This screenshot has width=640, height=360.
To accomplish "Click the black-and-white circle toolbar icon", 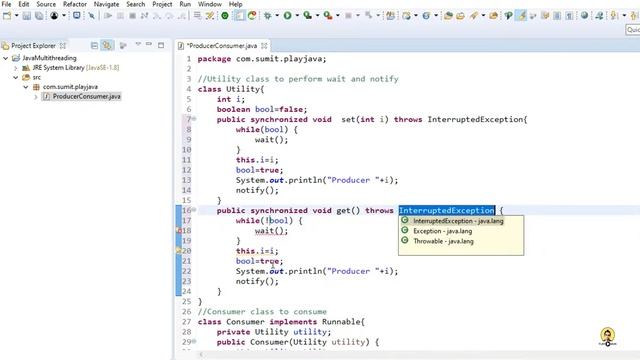I will click(54, 16).
